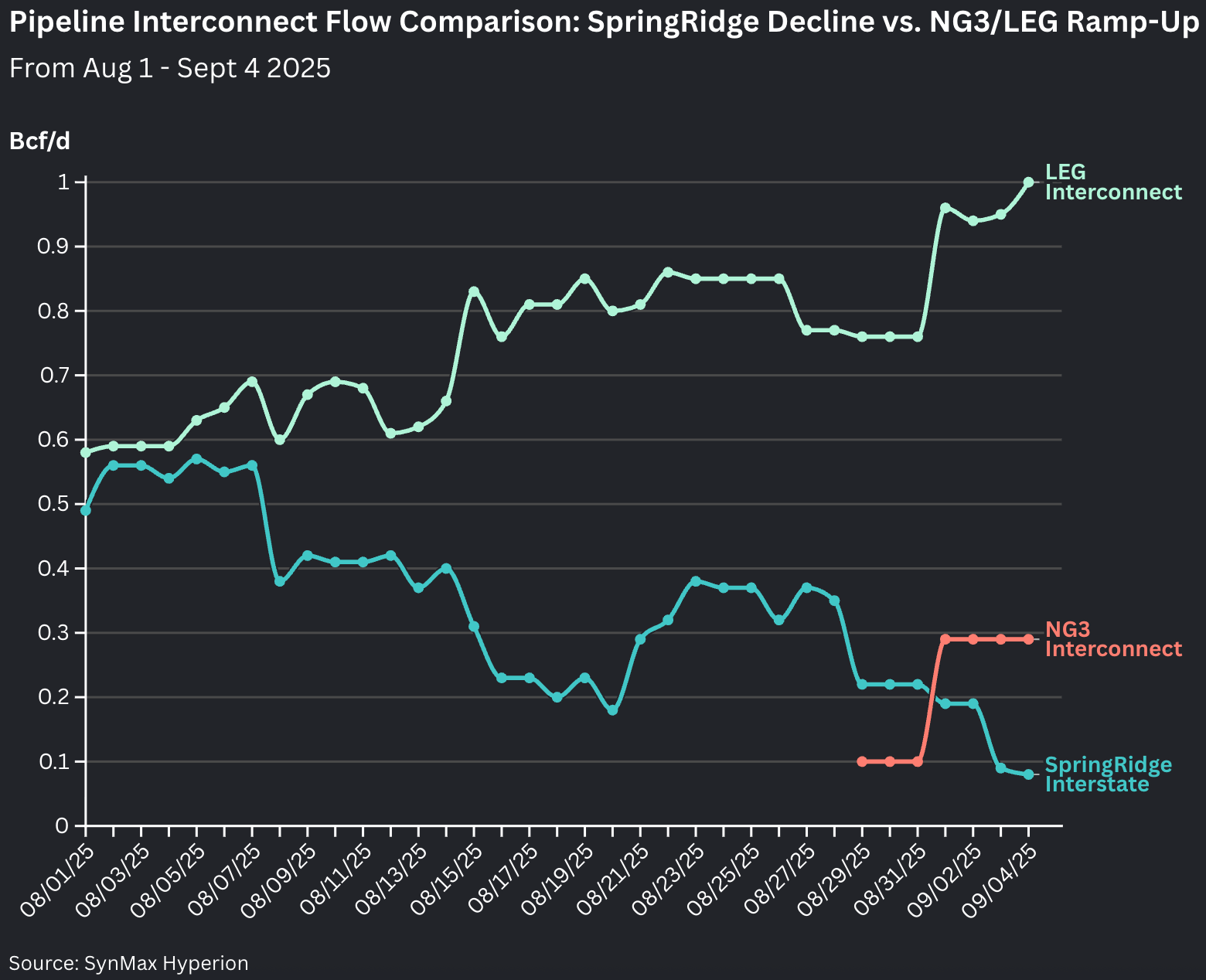The height and width of the screenshot is (980, 1206).
Task: Click the SpringRidge Interstate series label
Action: (1108, 775)
